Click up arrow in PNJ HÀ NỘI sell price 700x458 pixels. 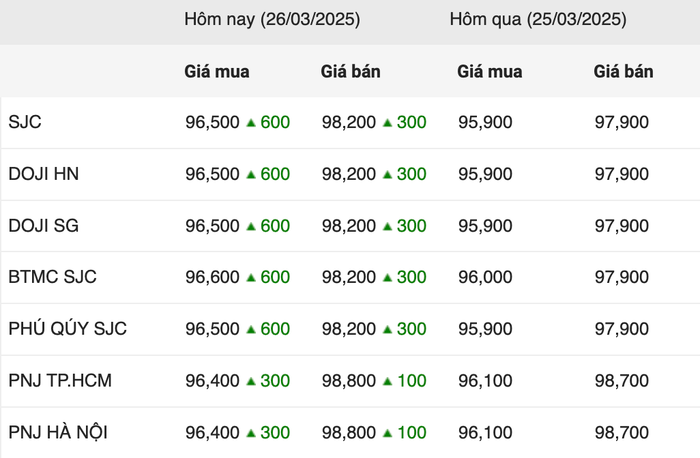[x=388, y=433]
